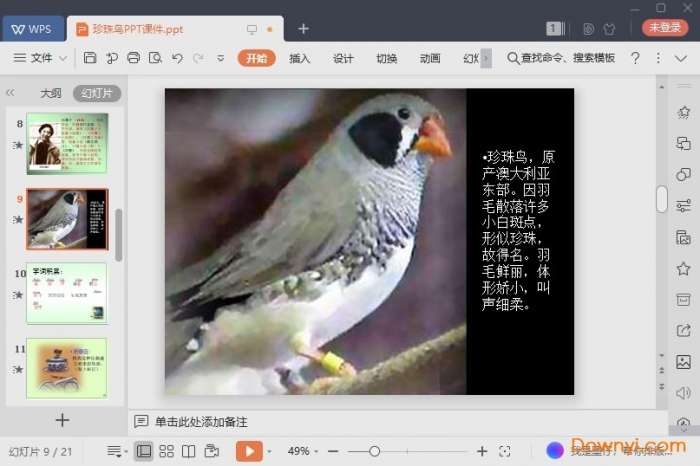700x466 pixels.
Task: Click the Export to PDF icon
Action: click(112, 58)
